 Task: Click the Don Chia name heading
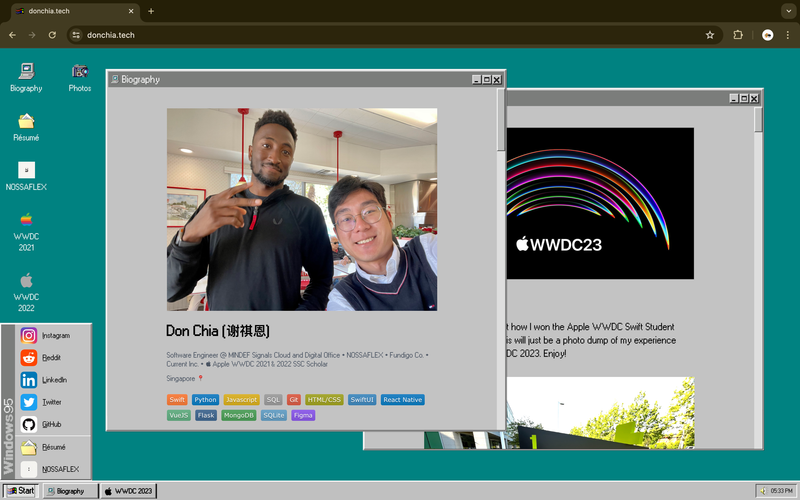pyautogui.click(x=218, y=331)
